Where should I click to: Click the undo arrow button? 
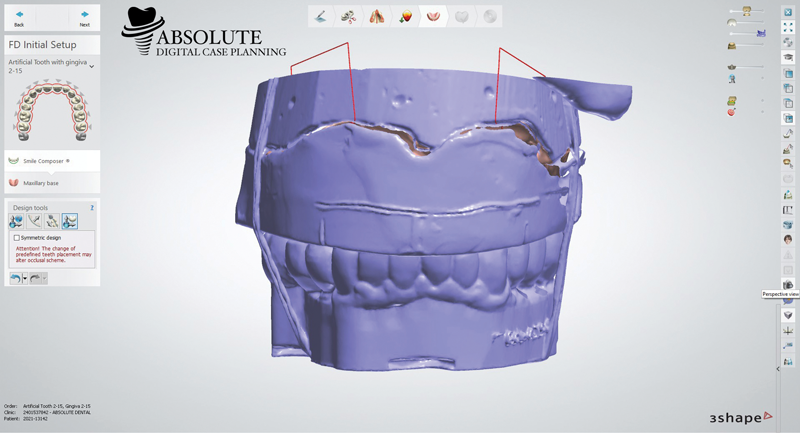(15, 278)
